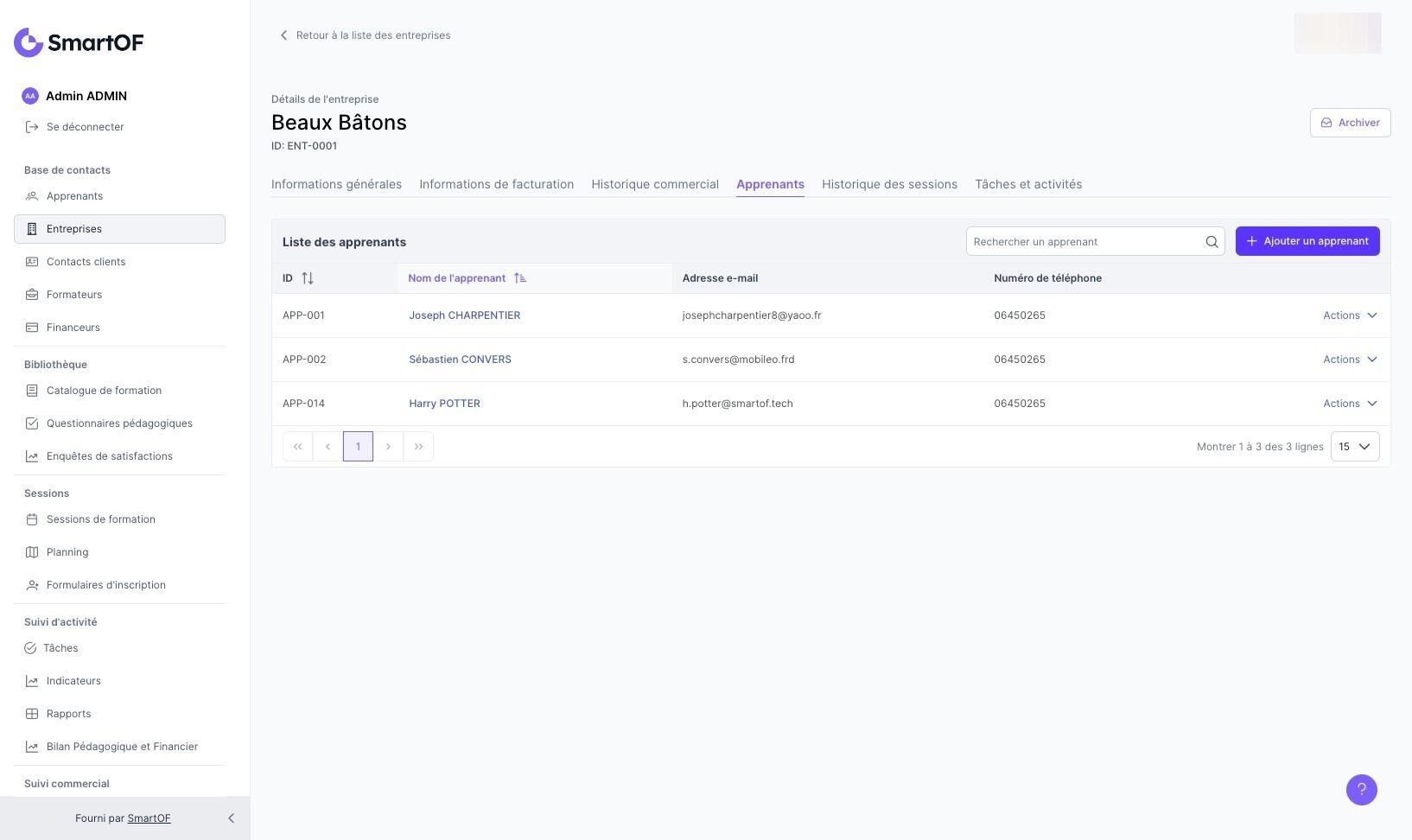Open rows-per-page dropdown showing 15

coord(1354,447)
